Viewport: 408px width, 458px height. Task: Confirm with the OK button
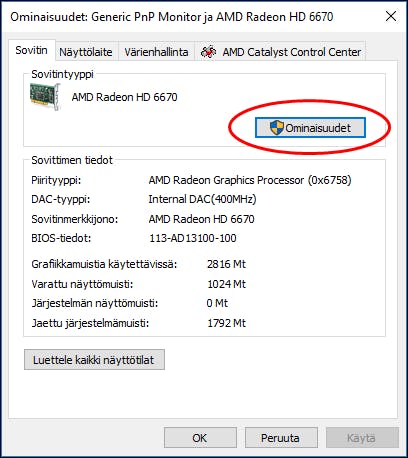click(200, 438)
